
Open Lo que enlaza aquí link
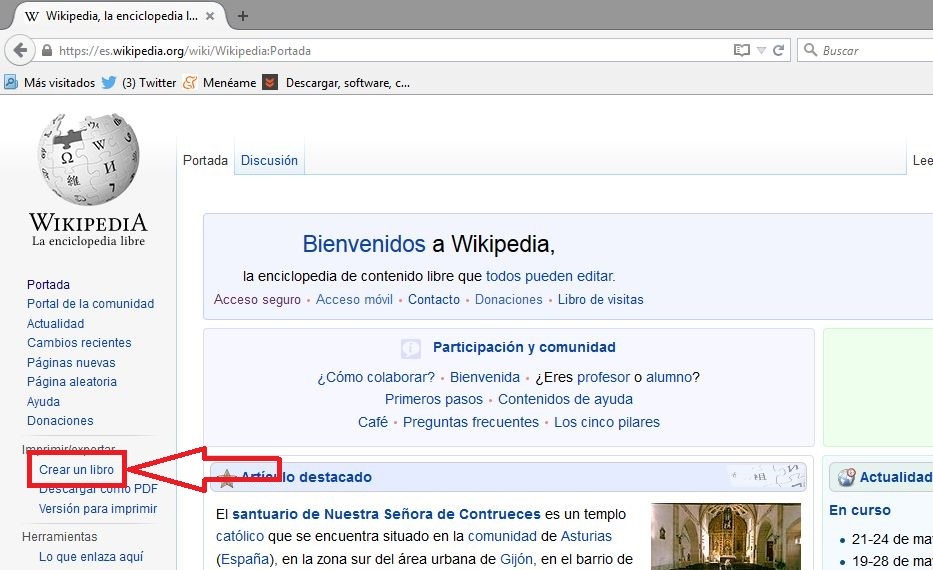(91, 556)
